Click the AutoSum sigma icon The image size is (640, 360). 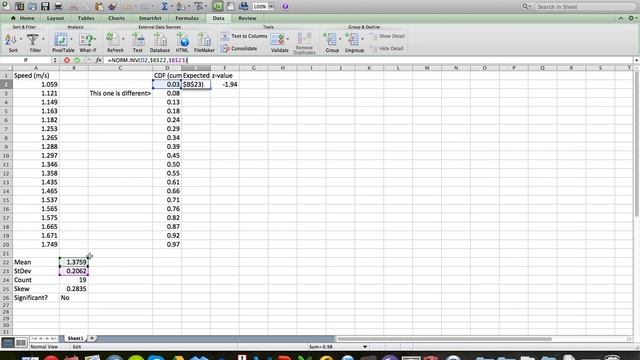click(164, 6)
